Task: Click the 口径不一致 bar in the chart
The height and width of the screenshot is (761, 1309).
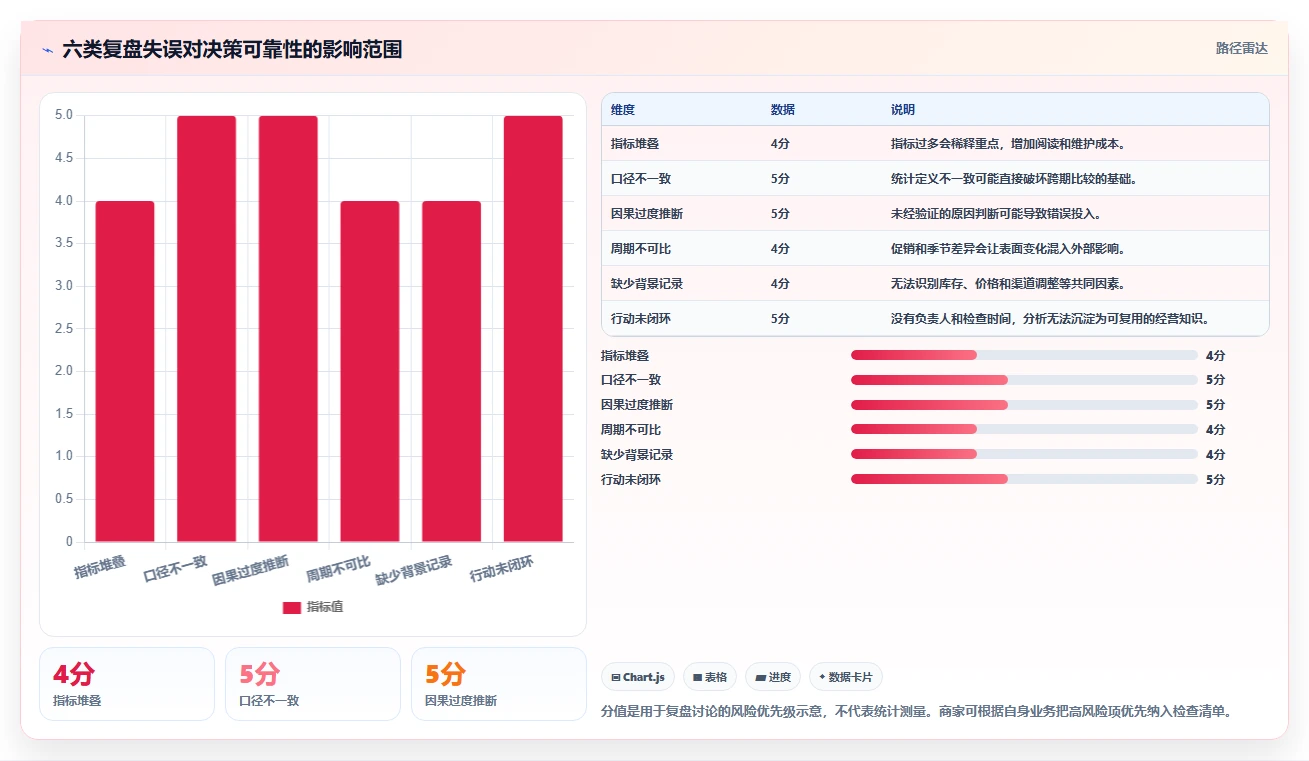Action: click(x=207, y=329)
